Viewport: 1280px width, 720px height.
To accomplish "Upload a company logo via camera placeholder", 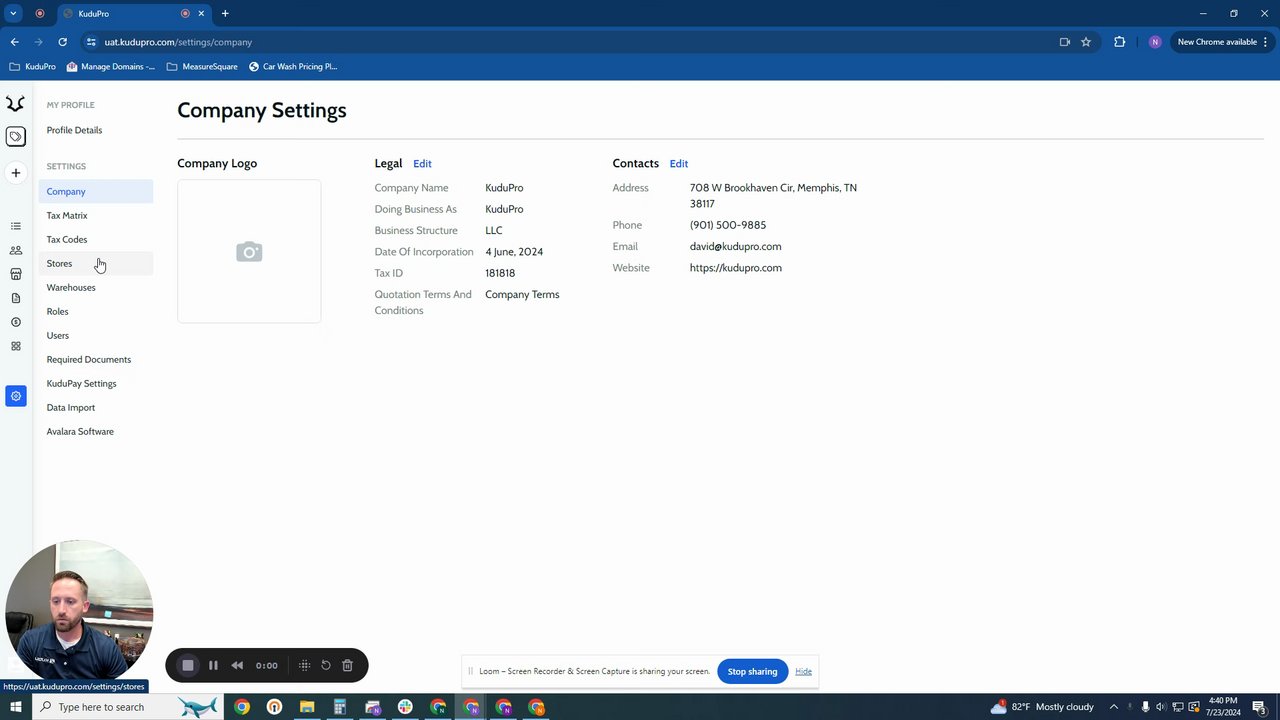I will [249, 251].
